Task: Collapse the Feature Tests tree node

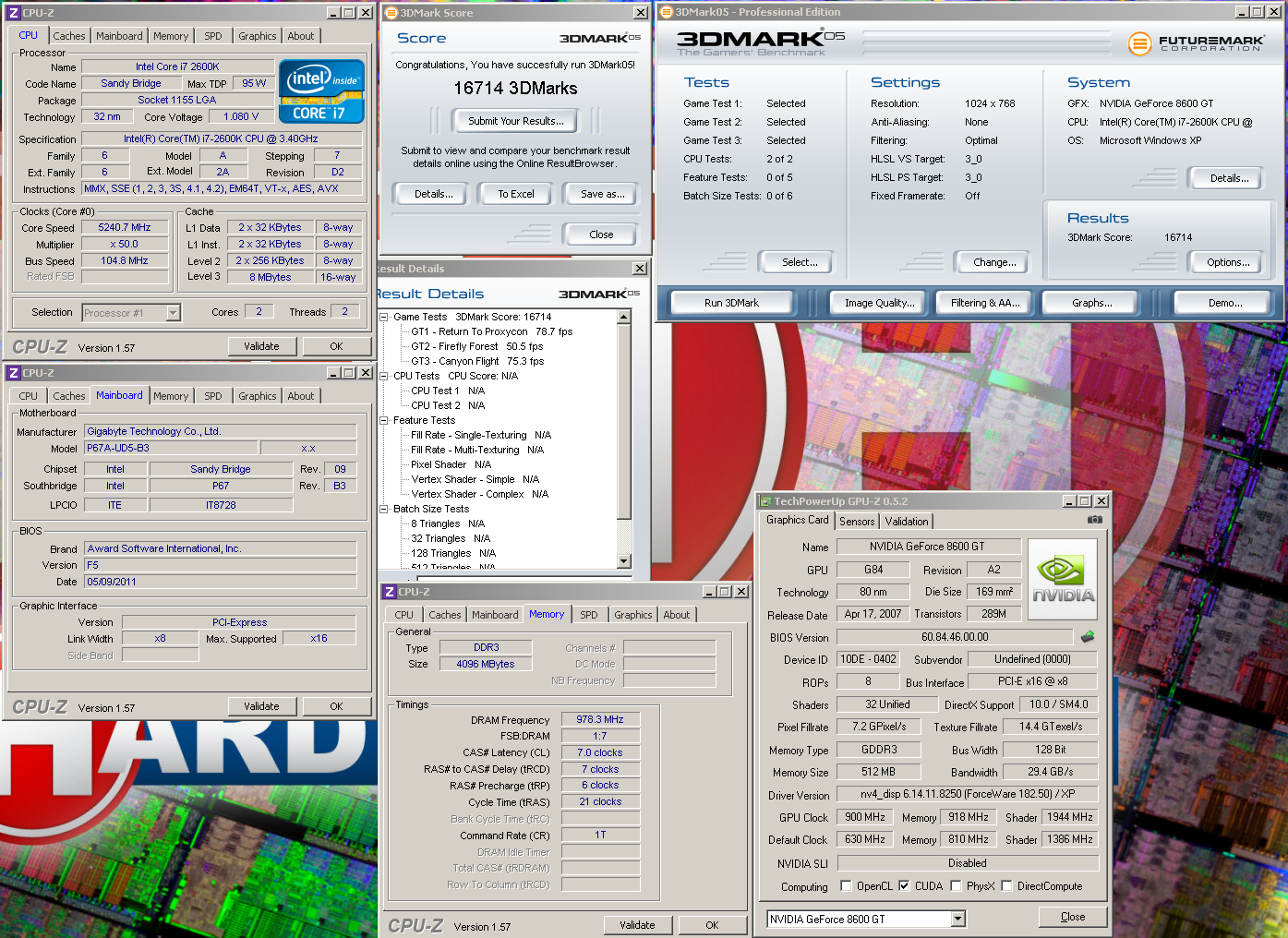Action: pyautogui.click(x=384, y=420)
